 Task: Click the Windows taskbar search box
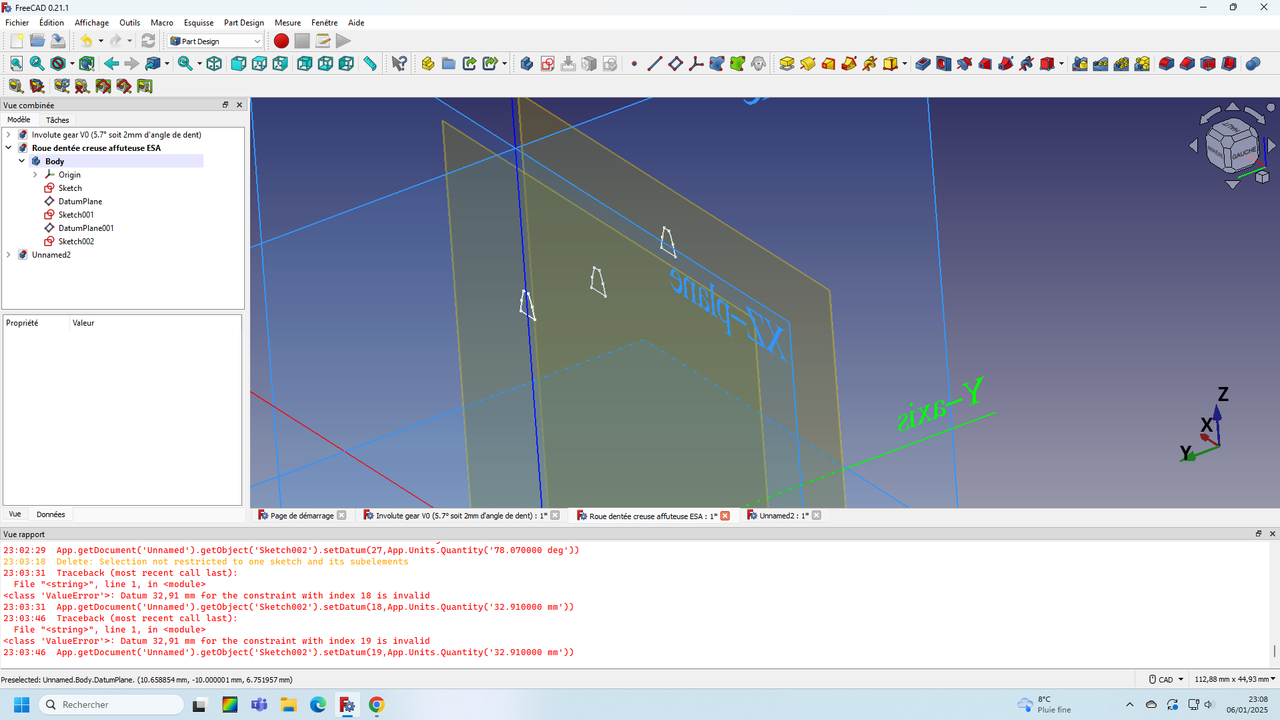click(x=110, y=705)
